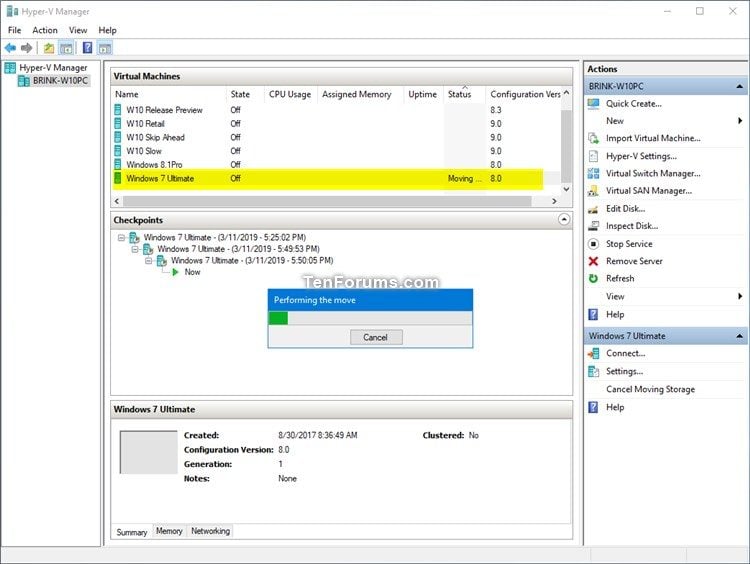Collapse the Checkpoints pane with round arrow
The image size is (750, 564).
tap(564, 220)
